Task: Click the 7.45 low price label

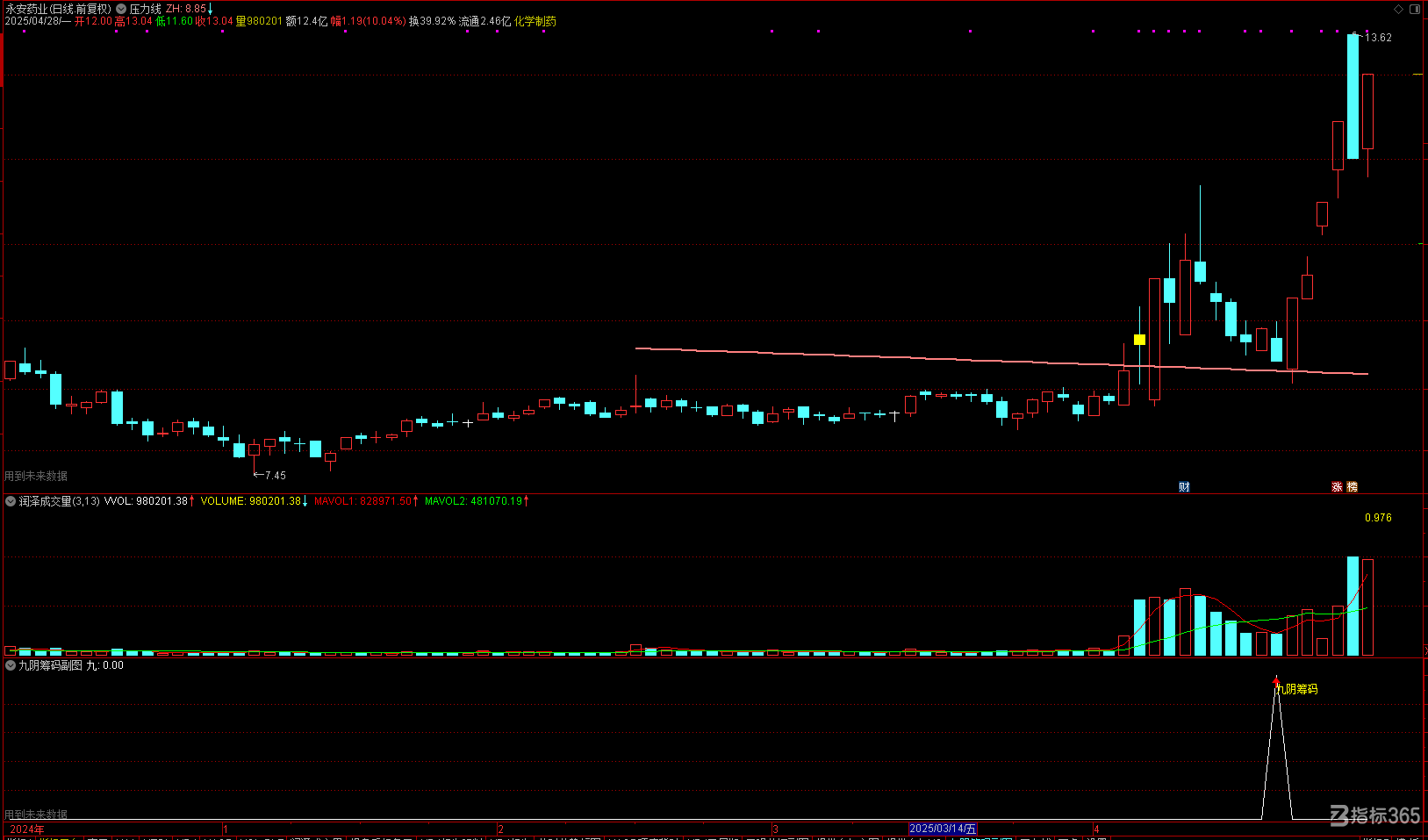Action: click(276, 476)
